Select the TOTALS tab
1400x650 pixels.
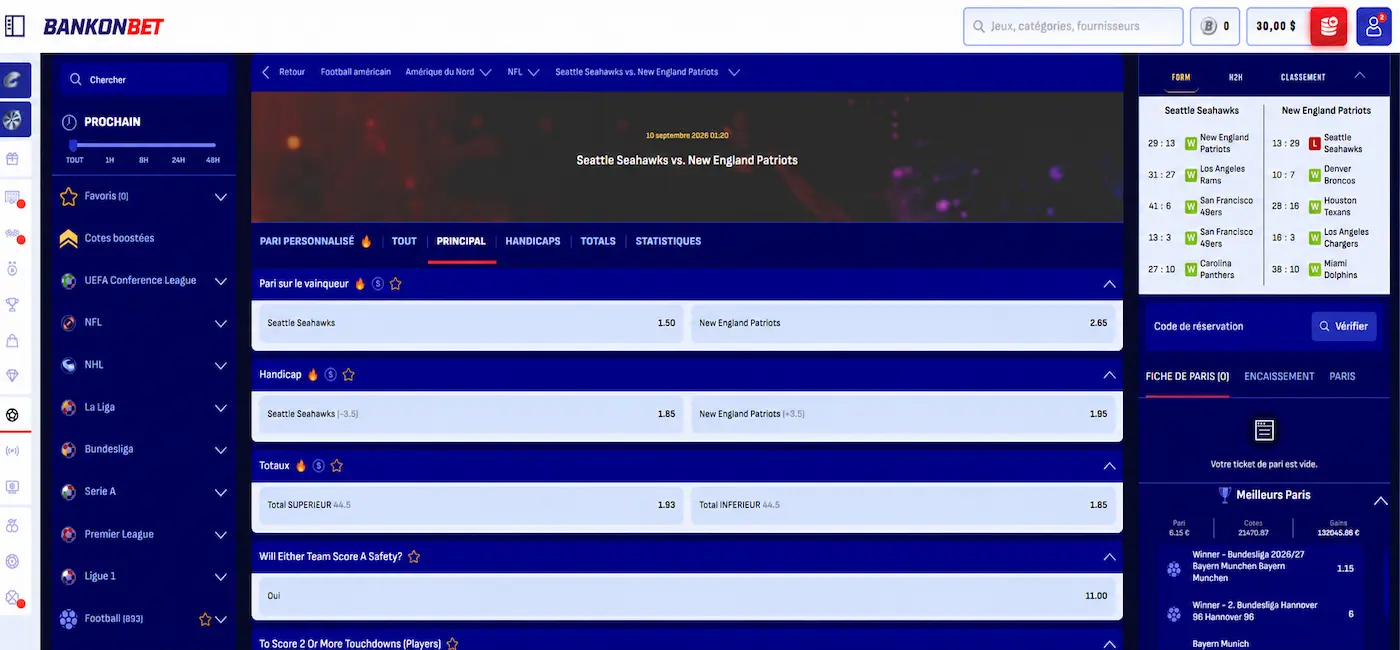[598, 241]
